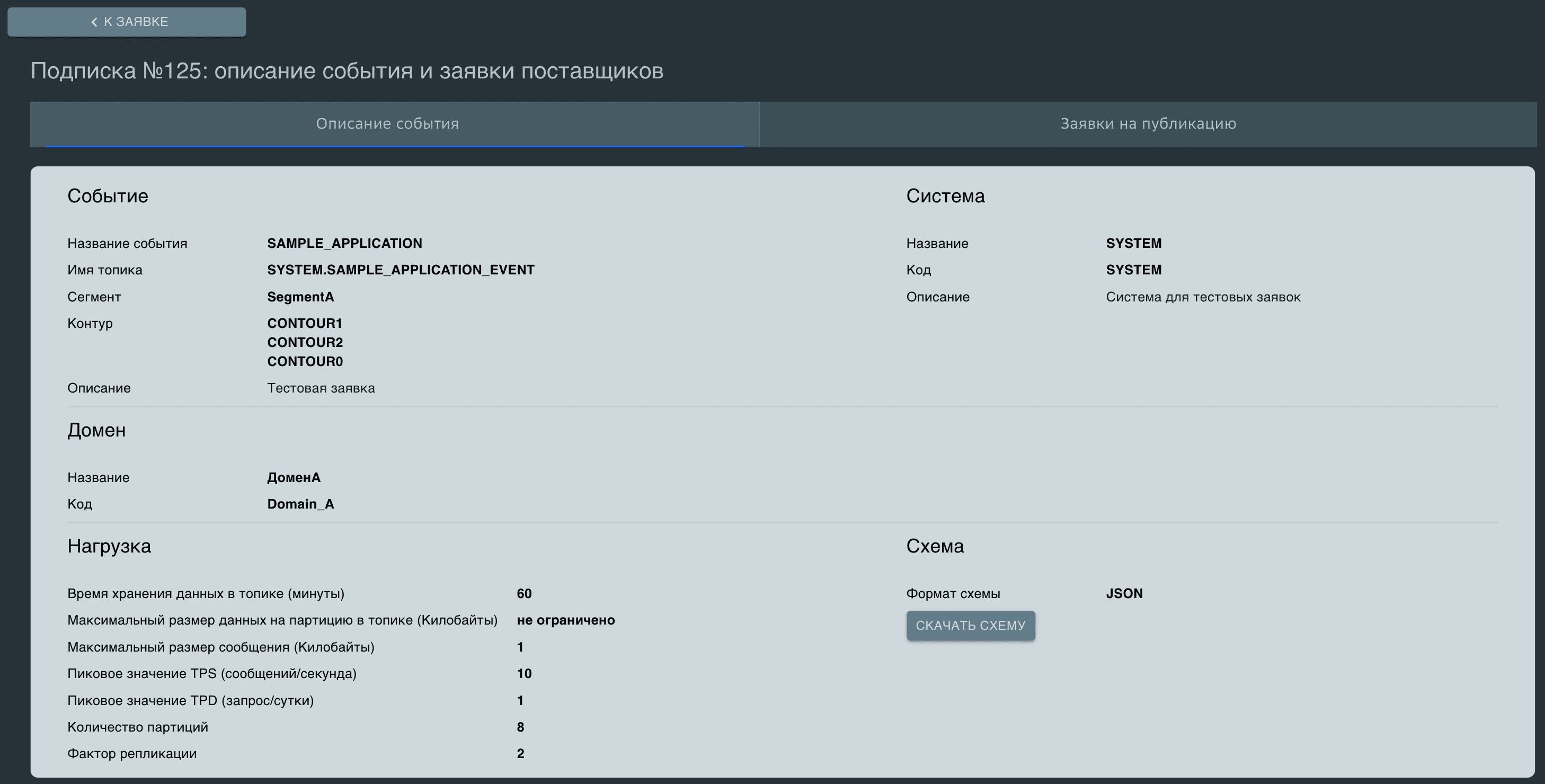The image size is (1545, 784).
Task: Go back via К ЗАЯВКЕ button
Action: pyautogui.click(x=127, y=22)
